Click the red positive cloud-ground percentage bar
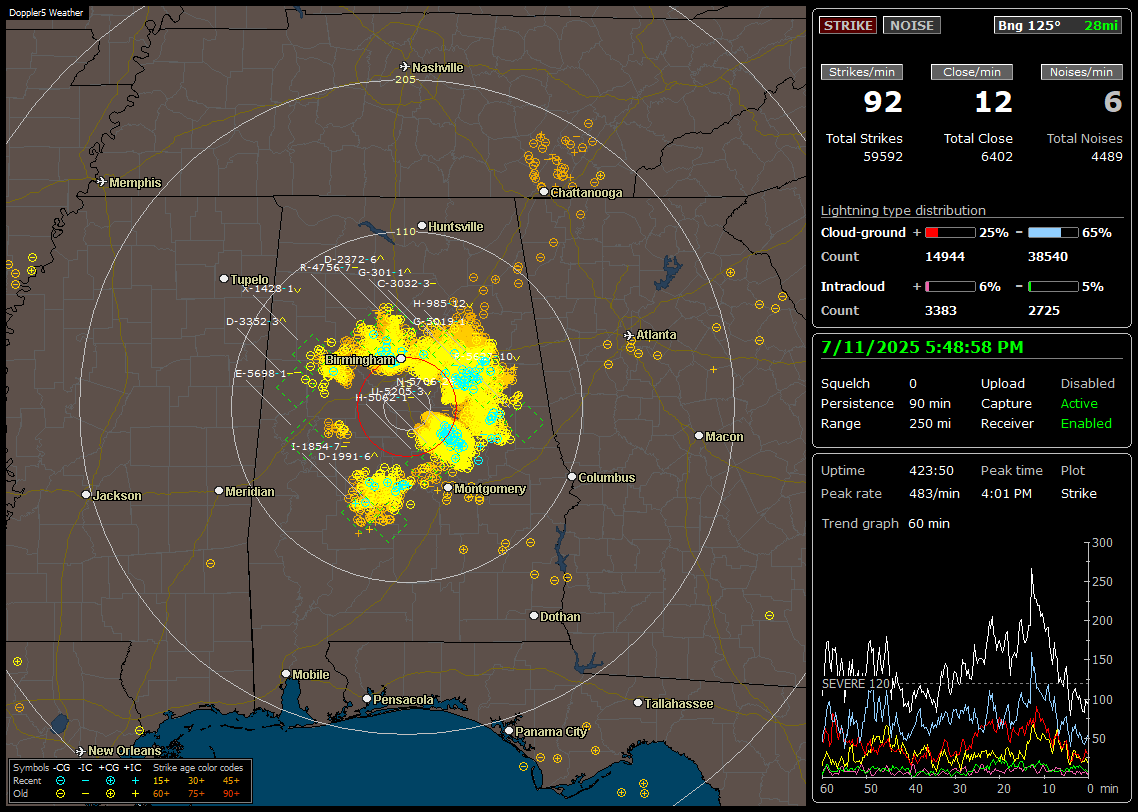The width and height of the screenshot is (1138, 812). pyautogui.click(x=950, y=233)
